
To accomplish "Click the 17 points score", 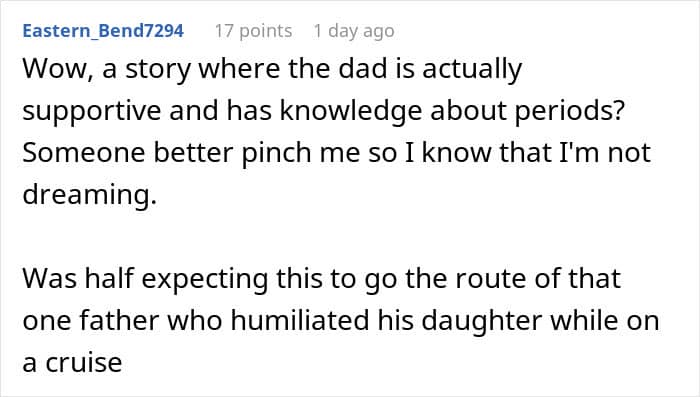I will click(x=254, y=31).
